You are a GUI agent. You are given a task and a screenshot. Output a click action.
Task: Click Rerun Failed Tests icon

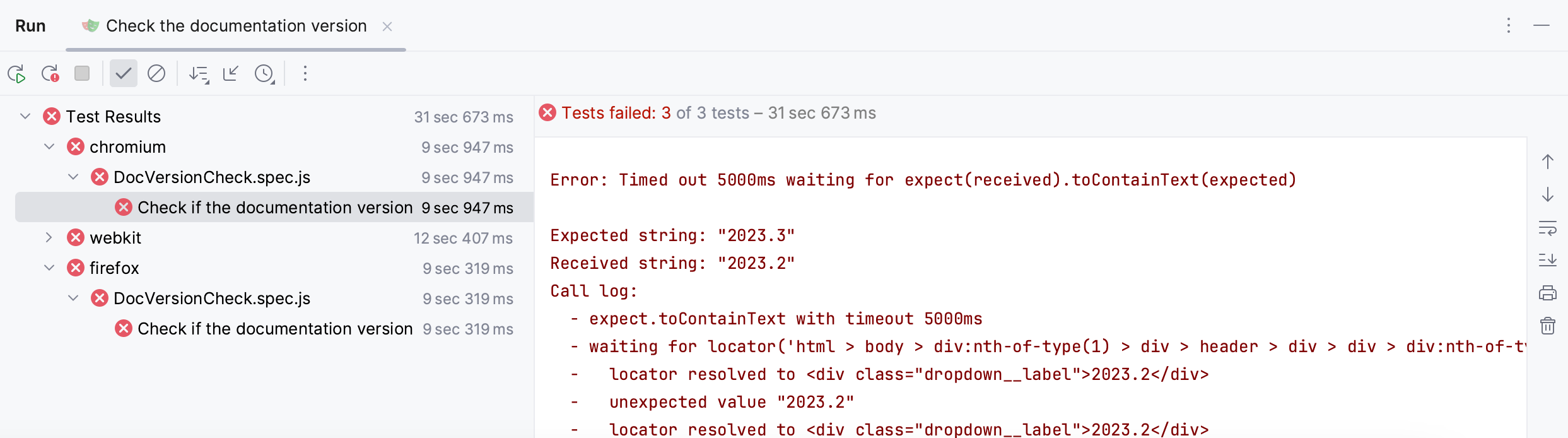point(50,74)
